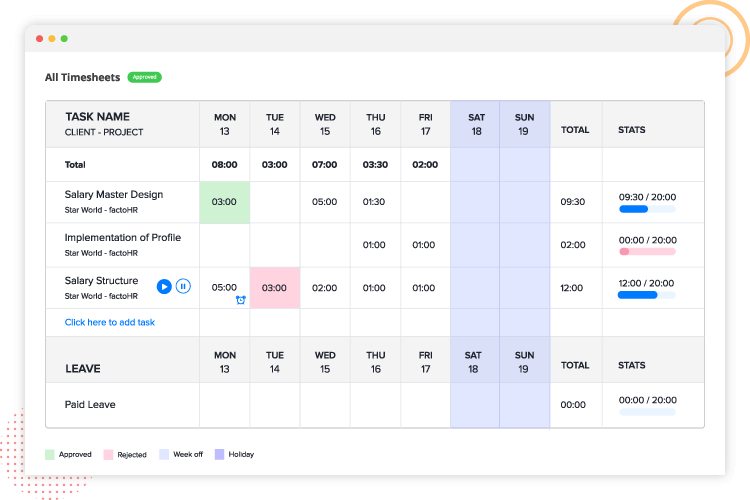Select Implementation of Profile task name

(122, 238)
